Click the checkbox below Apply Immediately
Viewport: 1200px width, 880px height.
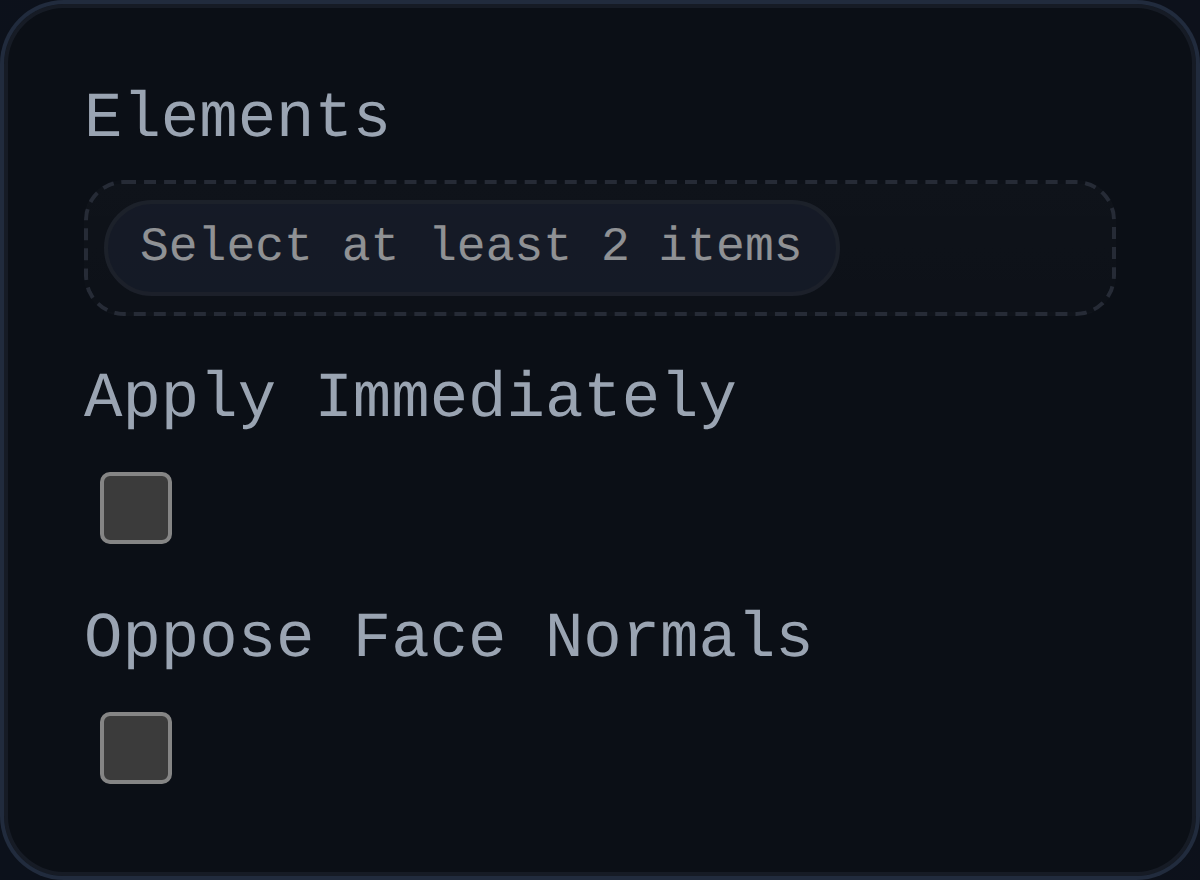[x=136, y=508]
